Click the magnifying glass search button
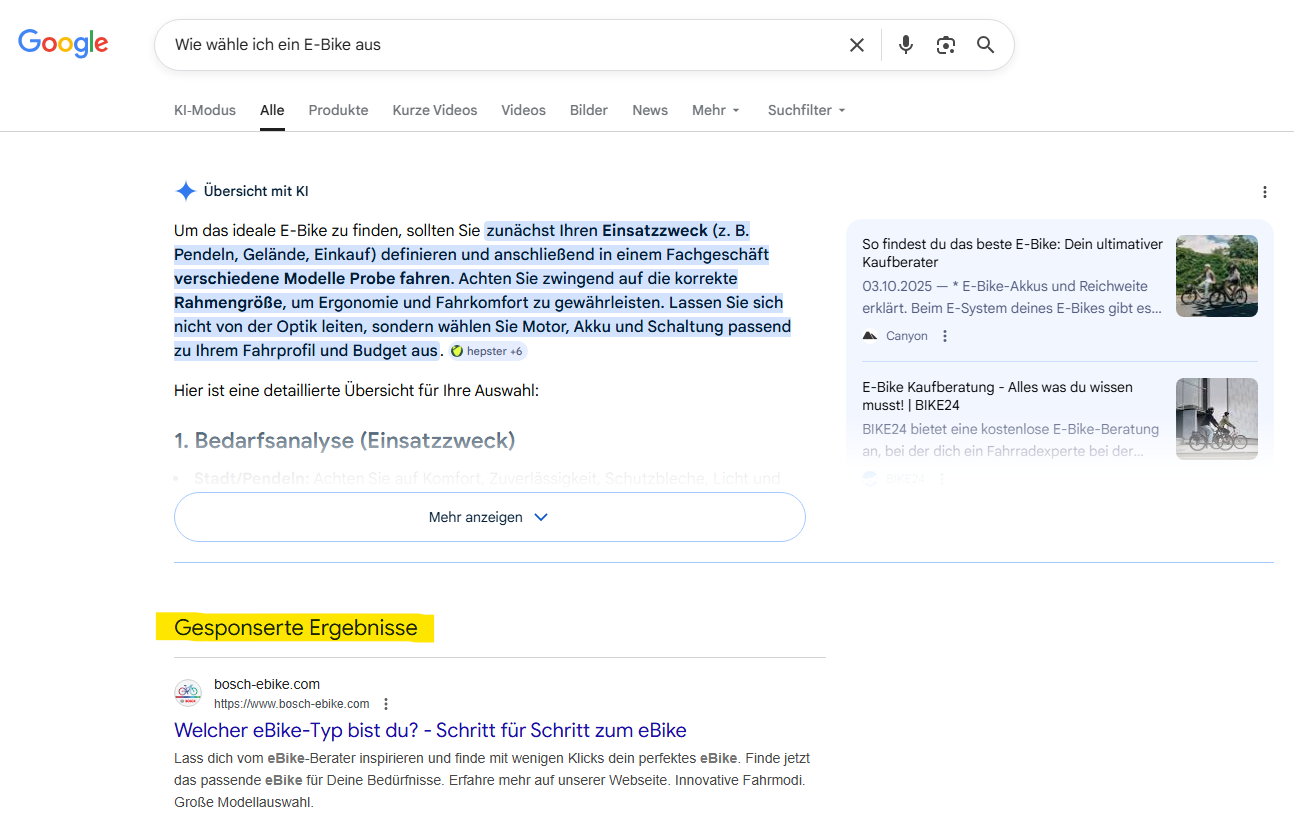1294x820 pixels. coord(986,45)
